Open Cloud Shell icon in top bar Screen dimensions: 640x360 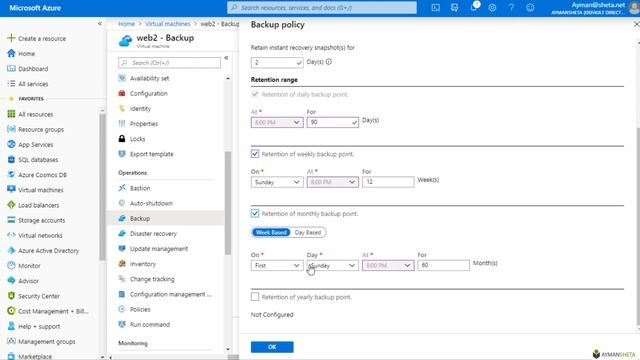pyautogui.click(x=436, y=7)
